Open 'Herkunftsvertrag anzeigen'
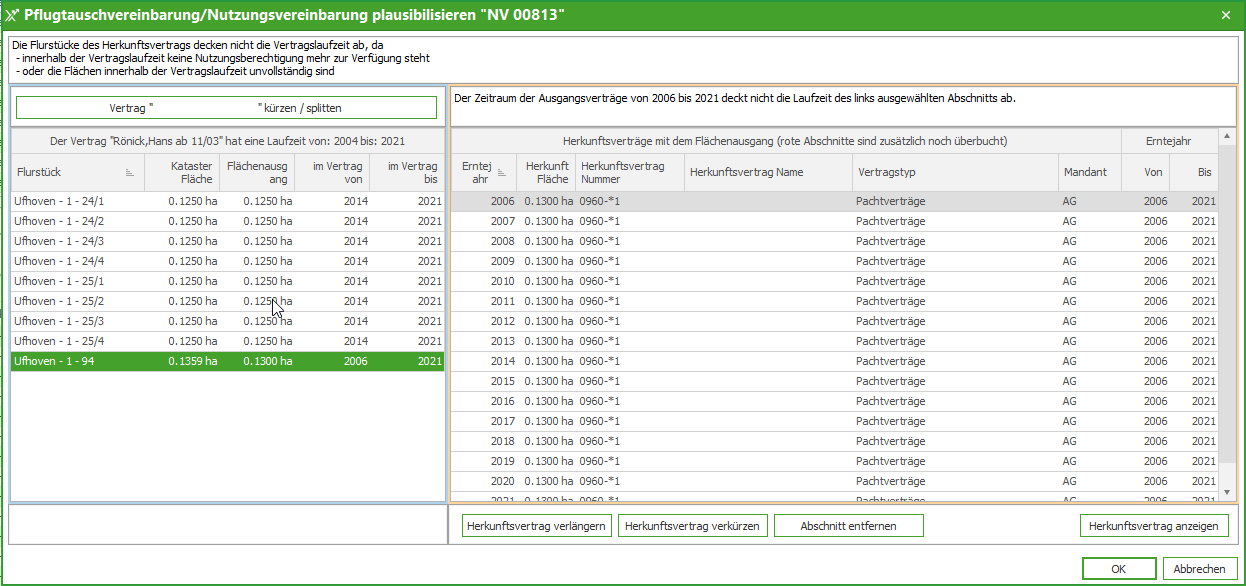Viewport: 1246px width, 586px height. tap(1153, 526)
